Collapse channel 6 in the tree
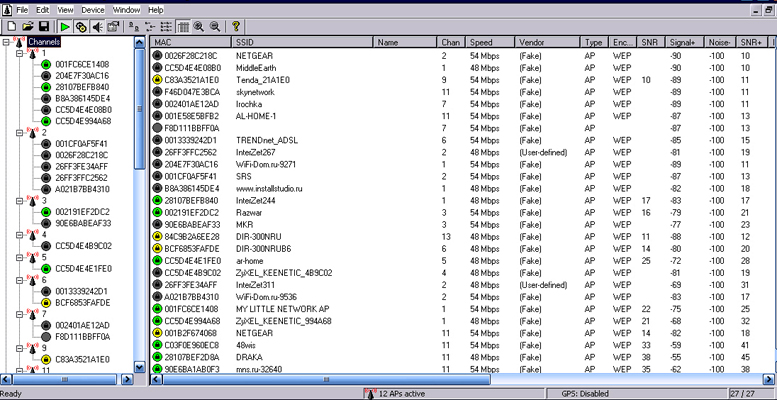The image size is (777, 400). (x=19, y=280)
